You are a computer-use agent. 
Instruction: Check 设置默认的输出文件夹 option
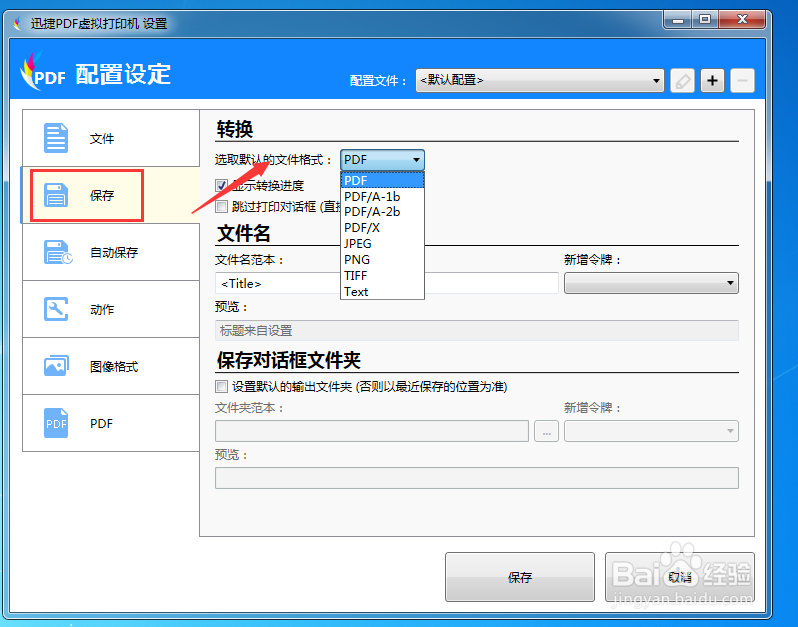221,386
